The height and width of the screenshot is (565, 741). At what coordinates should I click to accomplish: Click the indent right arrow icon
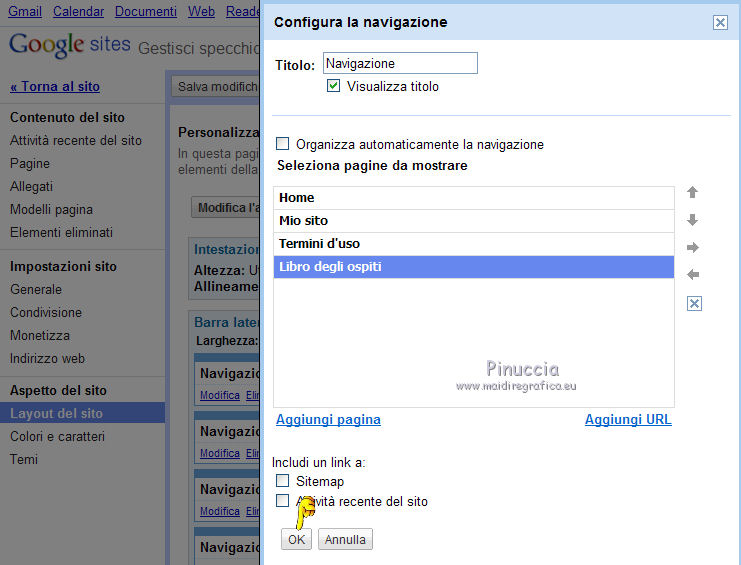pyautogui.click(x=693, y=247)
